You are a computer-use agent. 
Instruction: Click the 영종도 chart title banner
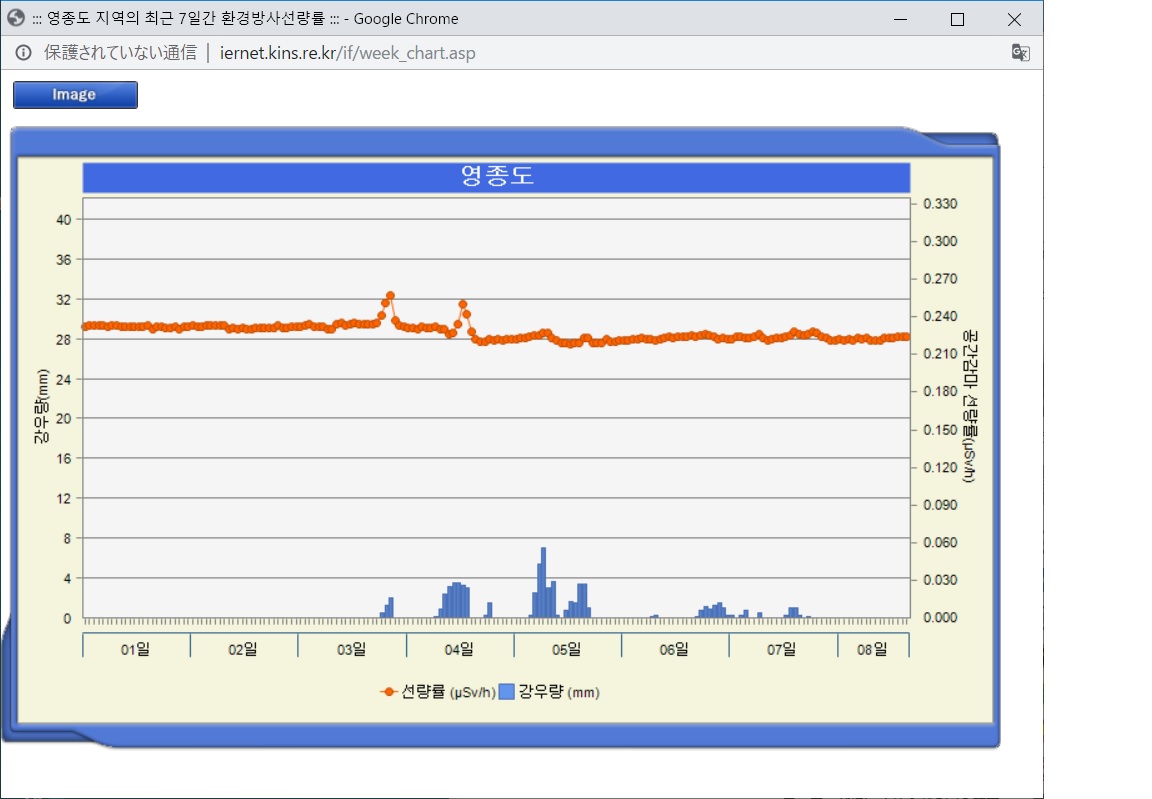pos(496,177)
